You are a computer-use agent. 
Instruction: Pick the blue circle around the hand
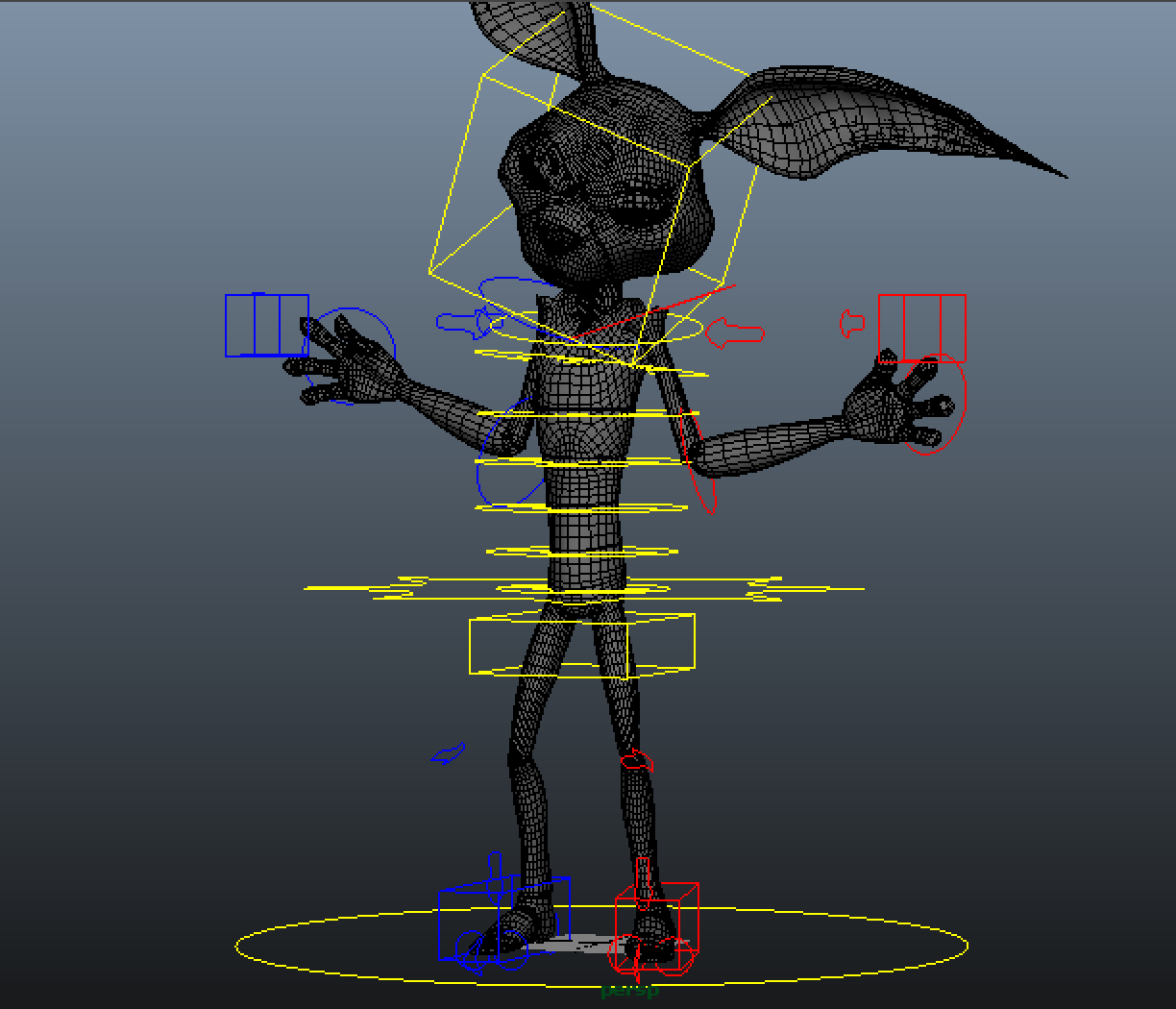pos(351,356)
